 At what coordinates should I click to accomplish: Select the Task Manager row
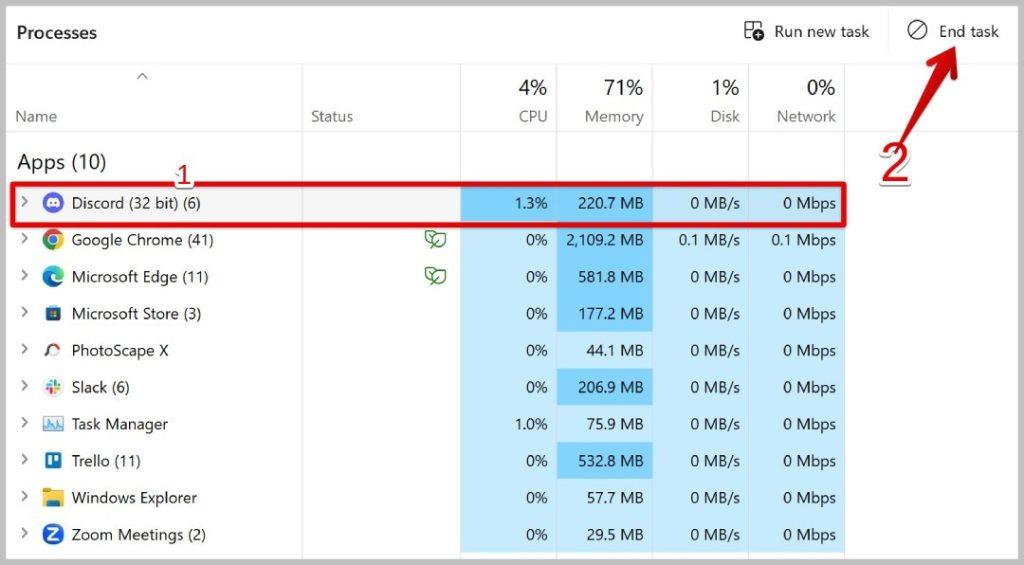[426, 425]
